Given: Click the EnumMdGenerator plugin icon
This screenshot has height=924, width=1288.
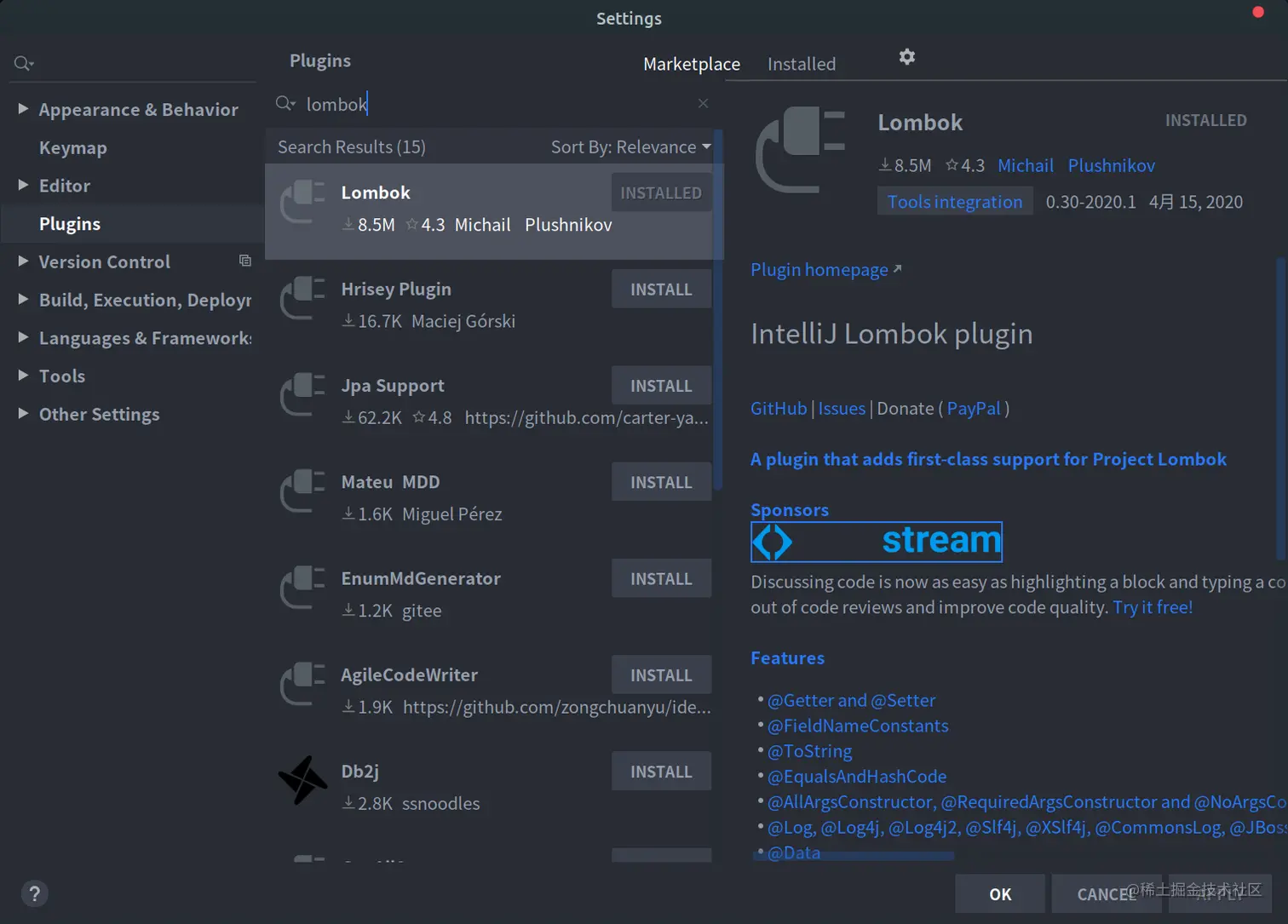Looking at the screenshot, I should click(303, 587).
